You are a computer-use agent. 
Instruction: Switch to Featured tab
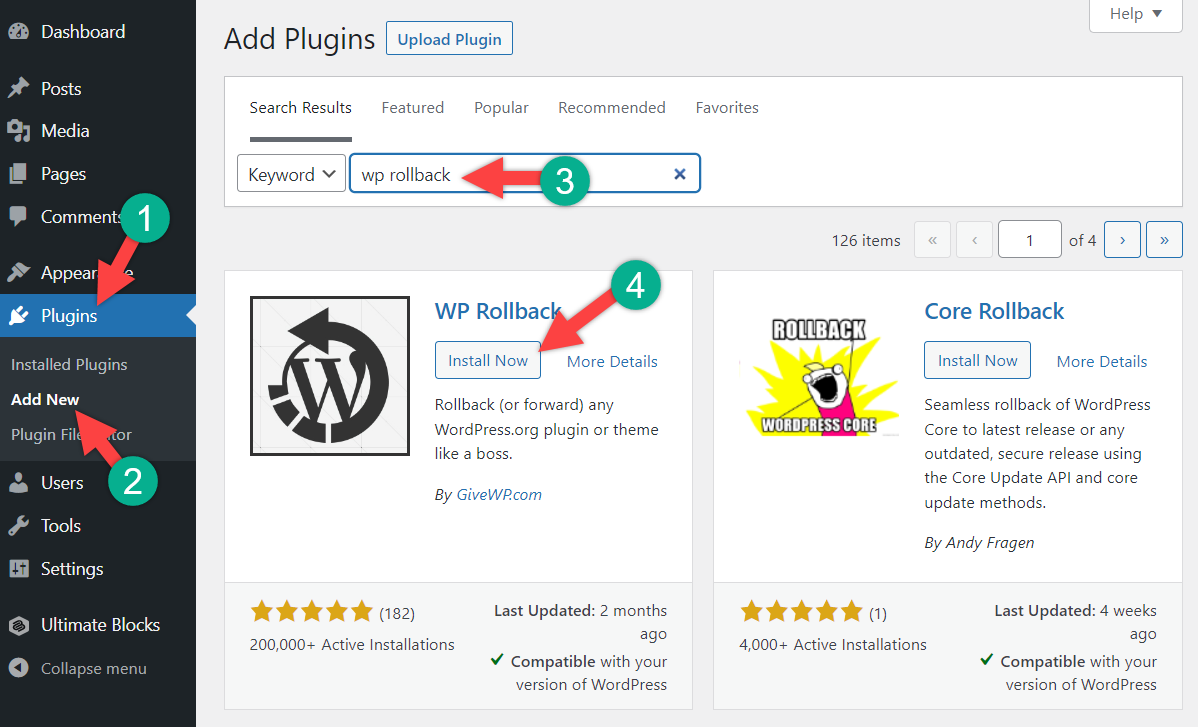(413, 108)
